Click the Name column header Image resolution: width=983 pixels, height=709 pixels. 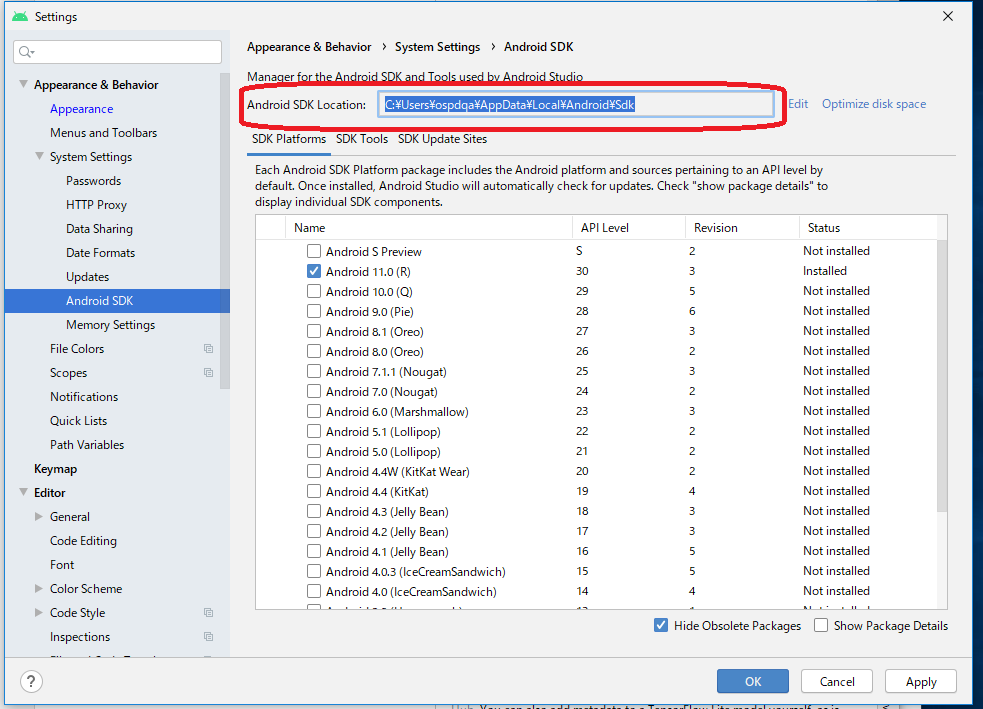(x=429, y=228)
